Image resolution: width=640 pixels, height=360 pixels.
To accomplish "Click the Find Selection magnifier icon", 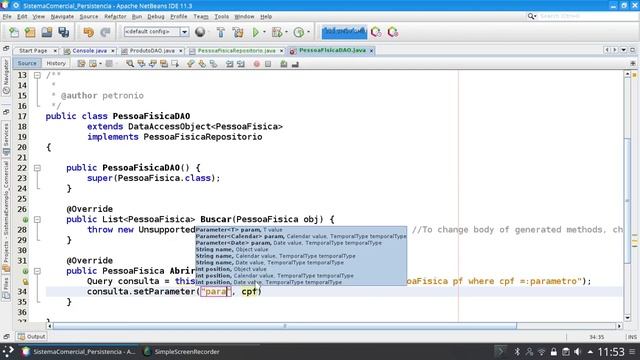I will point(130,64).
